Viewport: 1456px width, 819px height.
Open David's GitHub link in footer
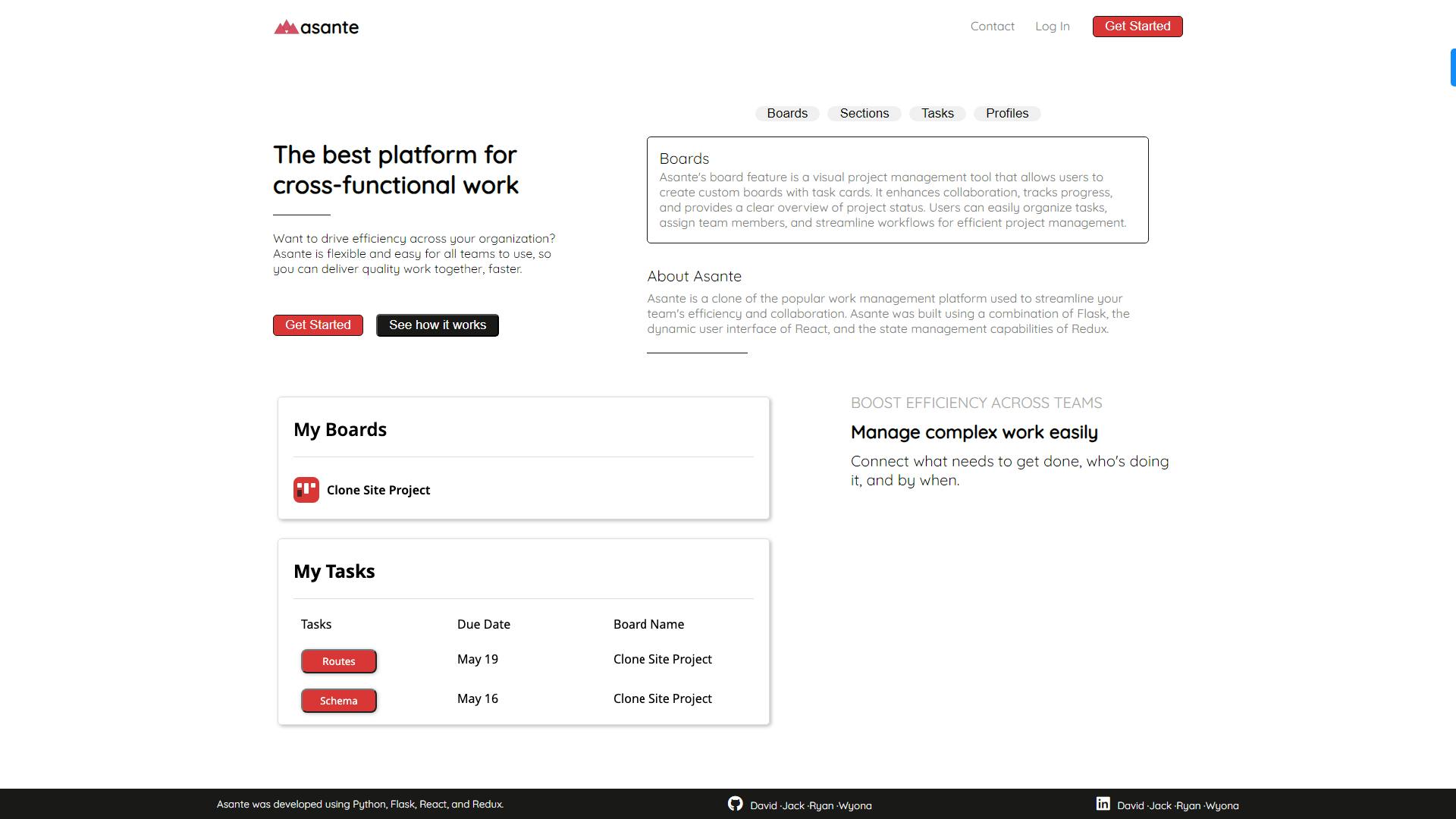[x=763, y=806]
